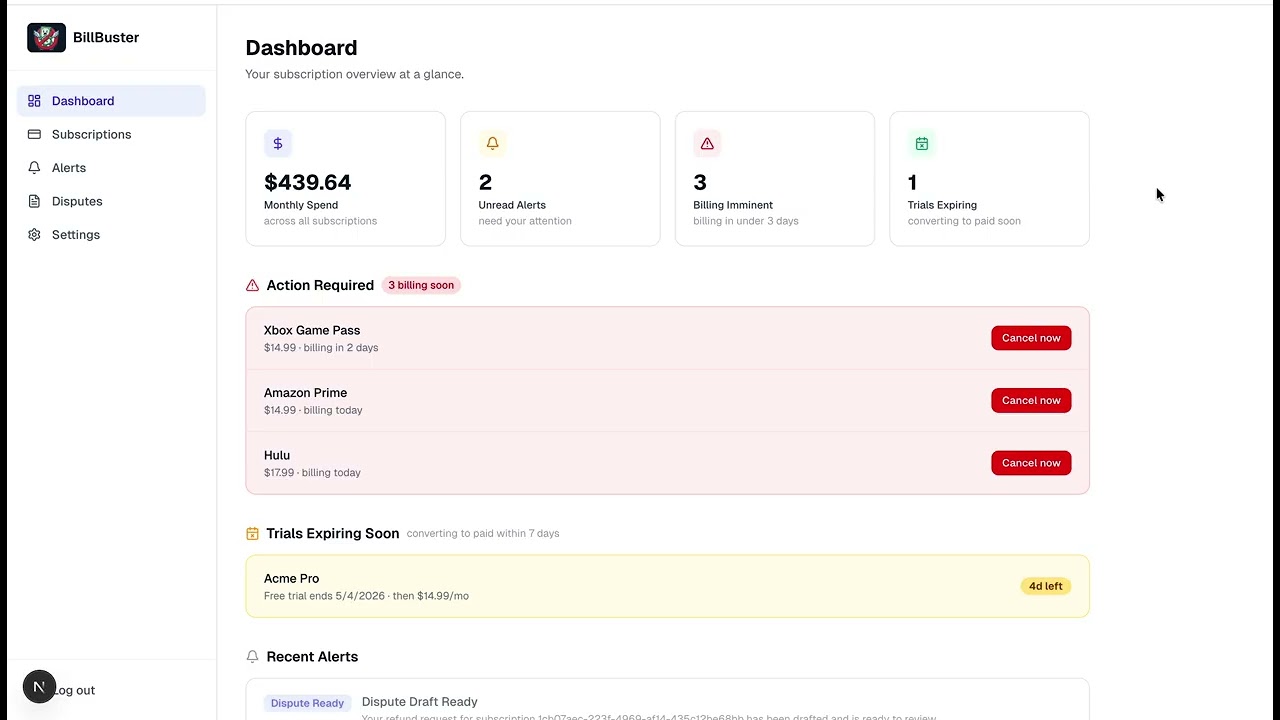Click 'Dispute Draft Ready' alert title
Viewport: 1280px width, 720px height.
point(420,702)
